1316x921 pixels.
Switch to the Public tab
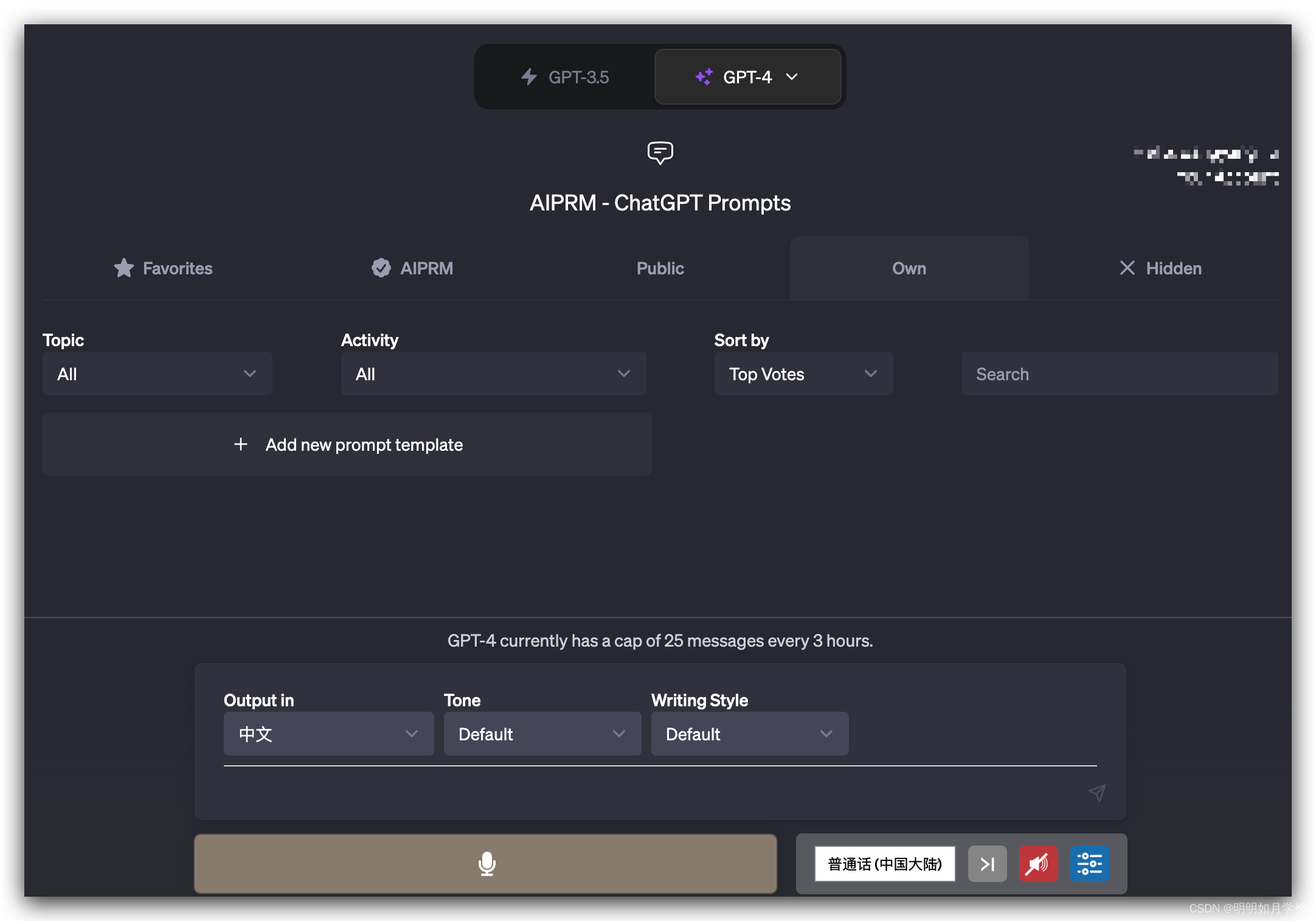(x=660, y=268)
